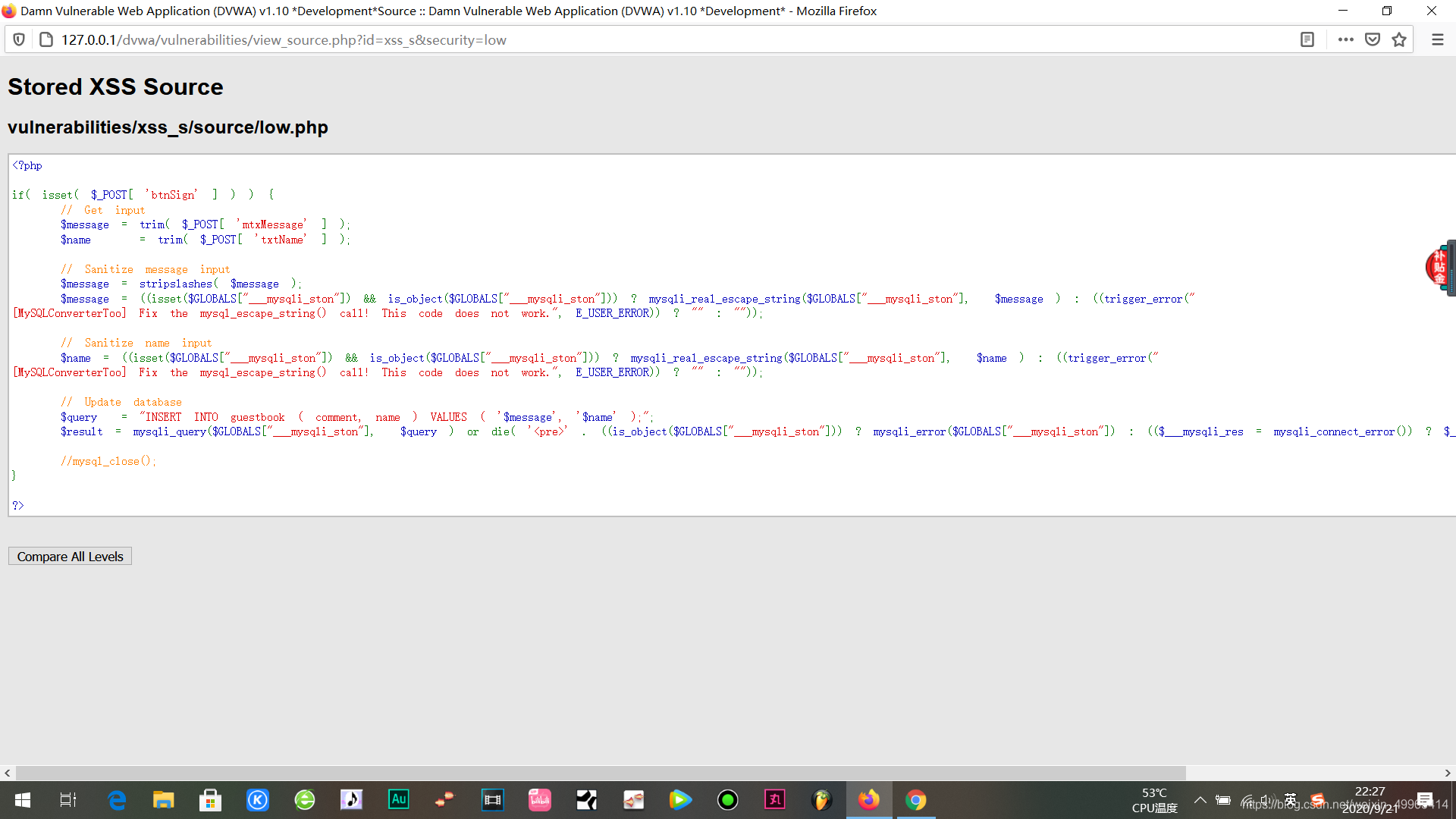The width and height of the screenshot is (1456, 819).
Task: Open the pink bilibili app on taskbar
Action: [540, 800]
